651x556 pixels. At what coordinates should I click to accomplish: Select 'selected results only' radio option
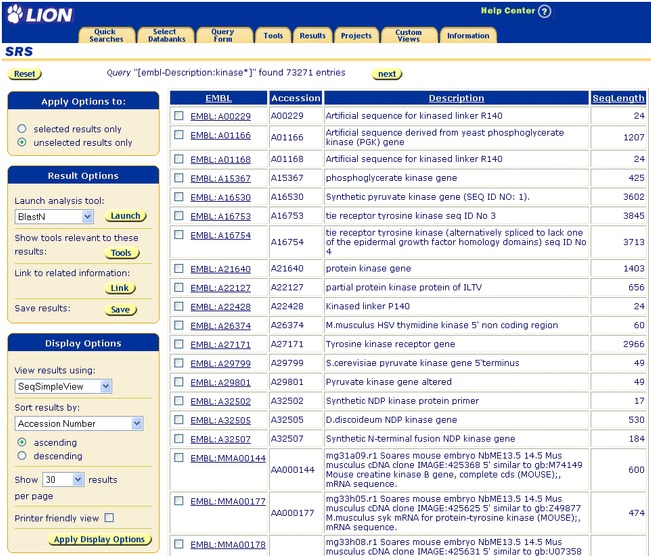click(x=22, y=129)
